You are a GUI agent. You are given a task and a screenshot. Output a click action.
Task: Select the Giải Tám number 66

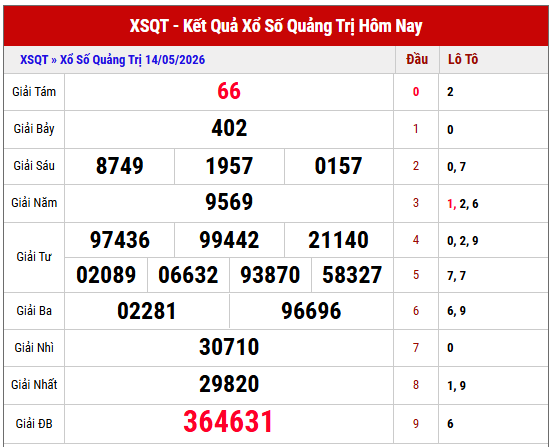[x=229, y=91]
